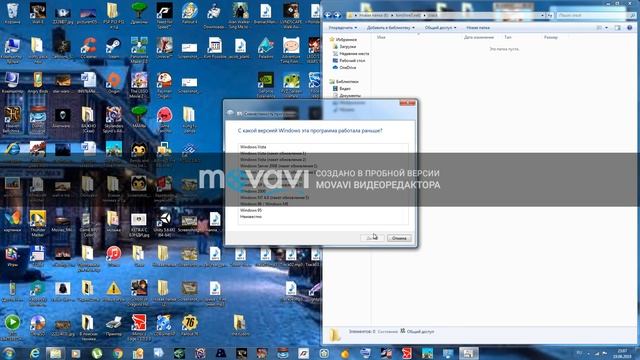Click Далее button in compatibility dialog
This screenshot has width=640, height=360.
tap(372, 238)
